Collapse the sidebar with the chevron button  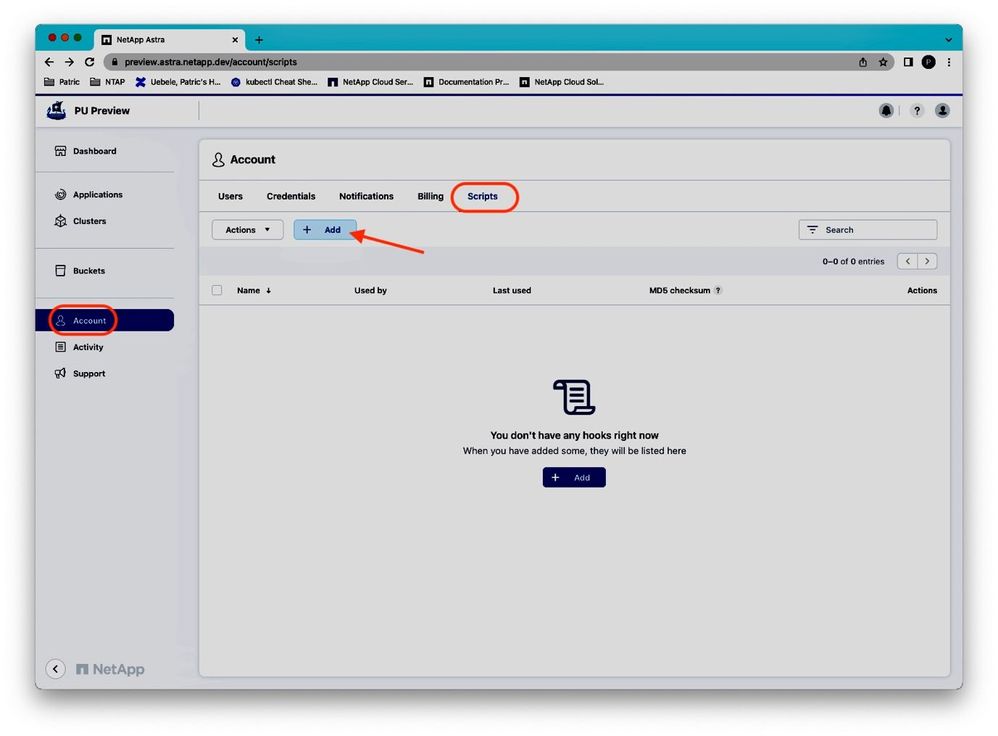[x=55, y=669]
